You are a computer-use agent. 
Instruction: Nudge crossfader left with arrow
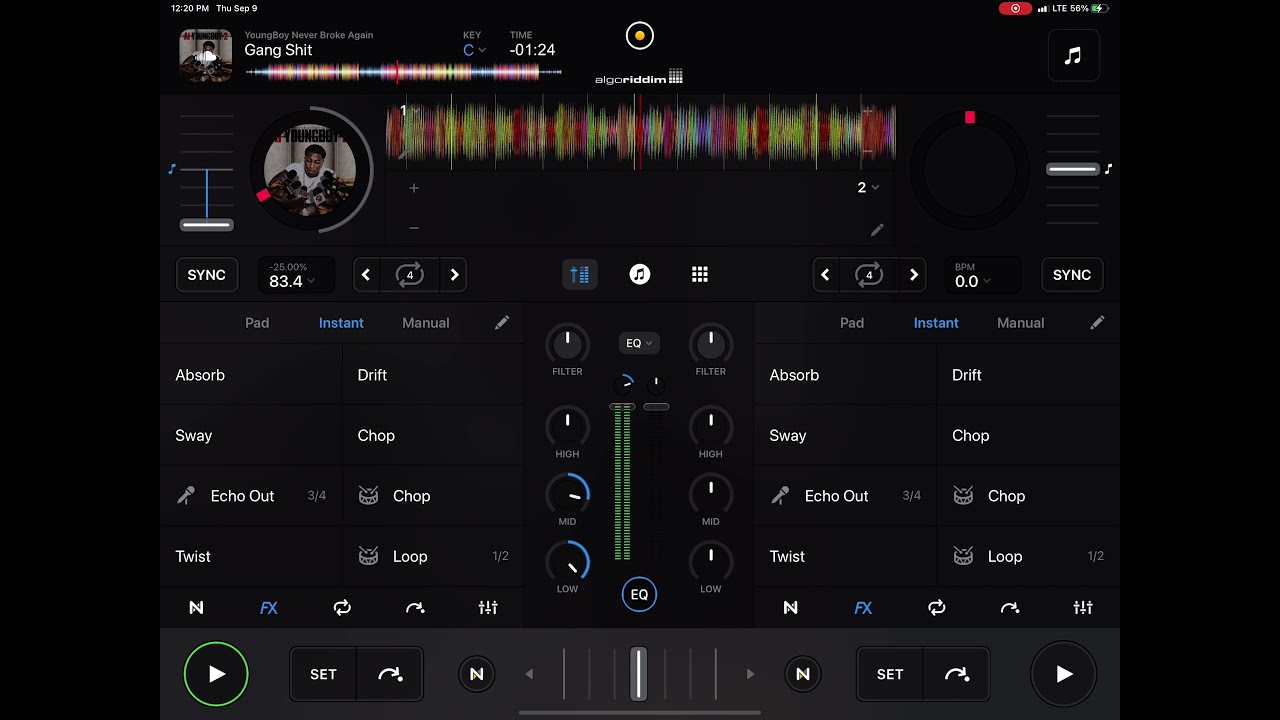tap(530, 674)
